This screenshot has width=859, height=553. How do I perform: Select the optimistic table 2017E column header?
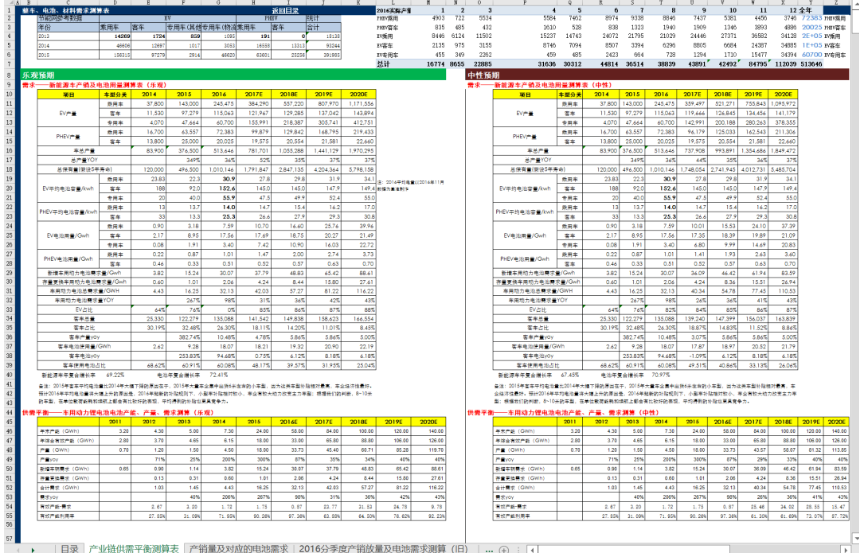(x=254, y=94)
